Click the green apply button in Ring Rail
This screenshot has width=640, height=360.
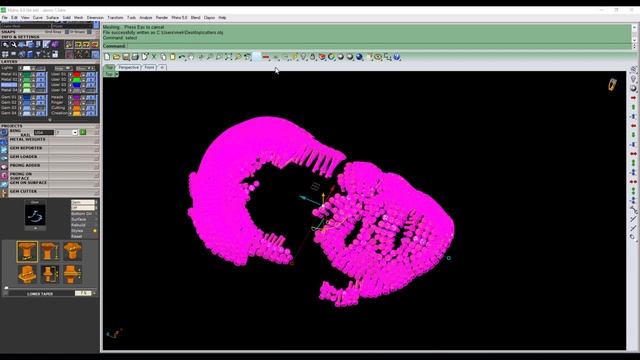click(x=83, y=132)
